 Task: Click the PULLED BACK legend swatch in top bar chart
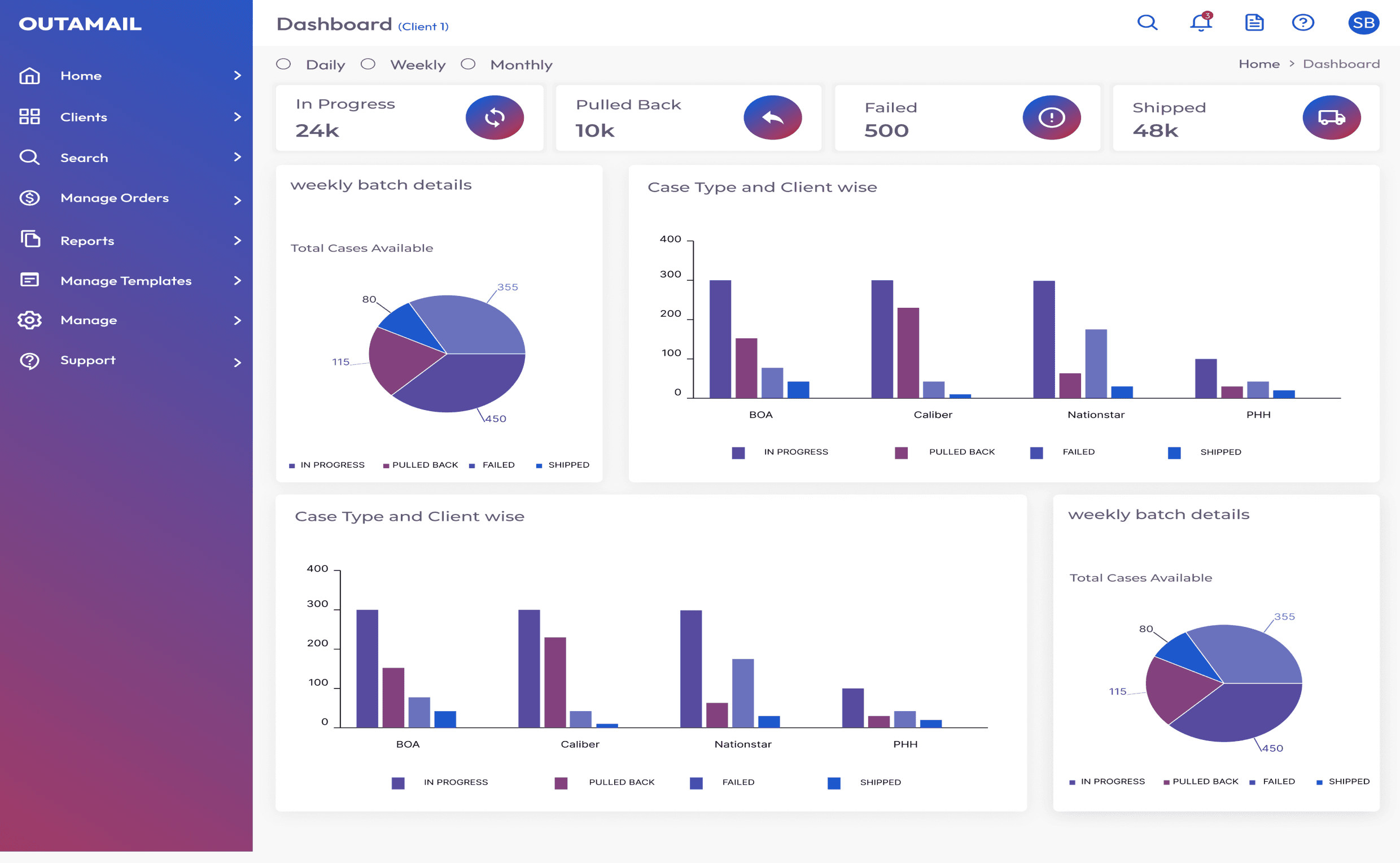[x=901, y=452]
